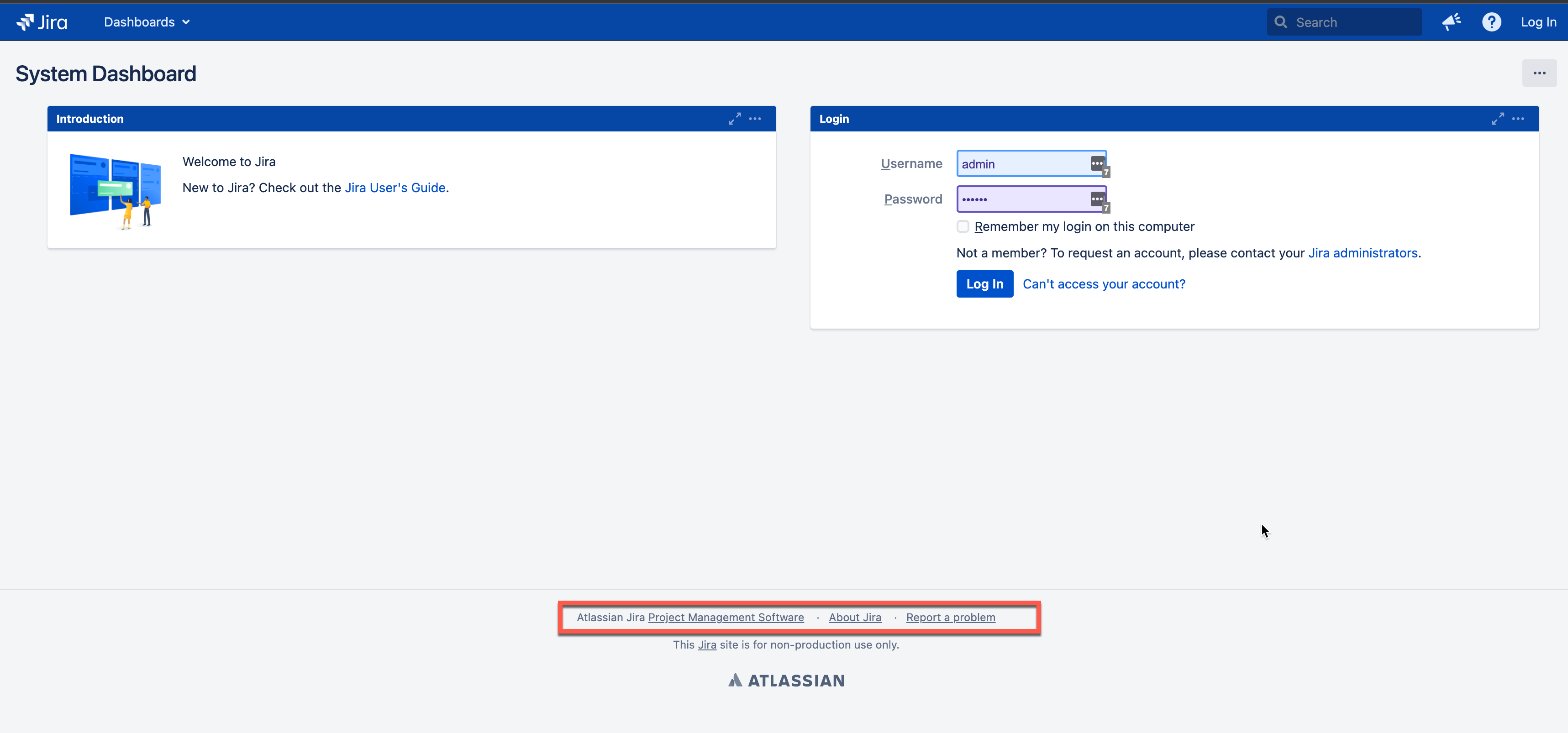The width and height of the screenshot is (1568, 733).
Task: Click Report a problem footer link
Action: [x=950, y=617]
